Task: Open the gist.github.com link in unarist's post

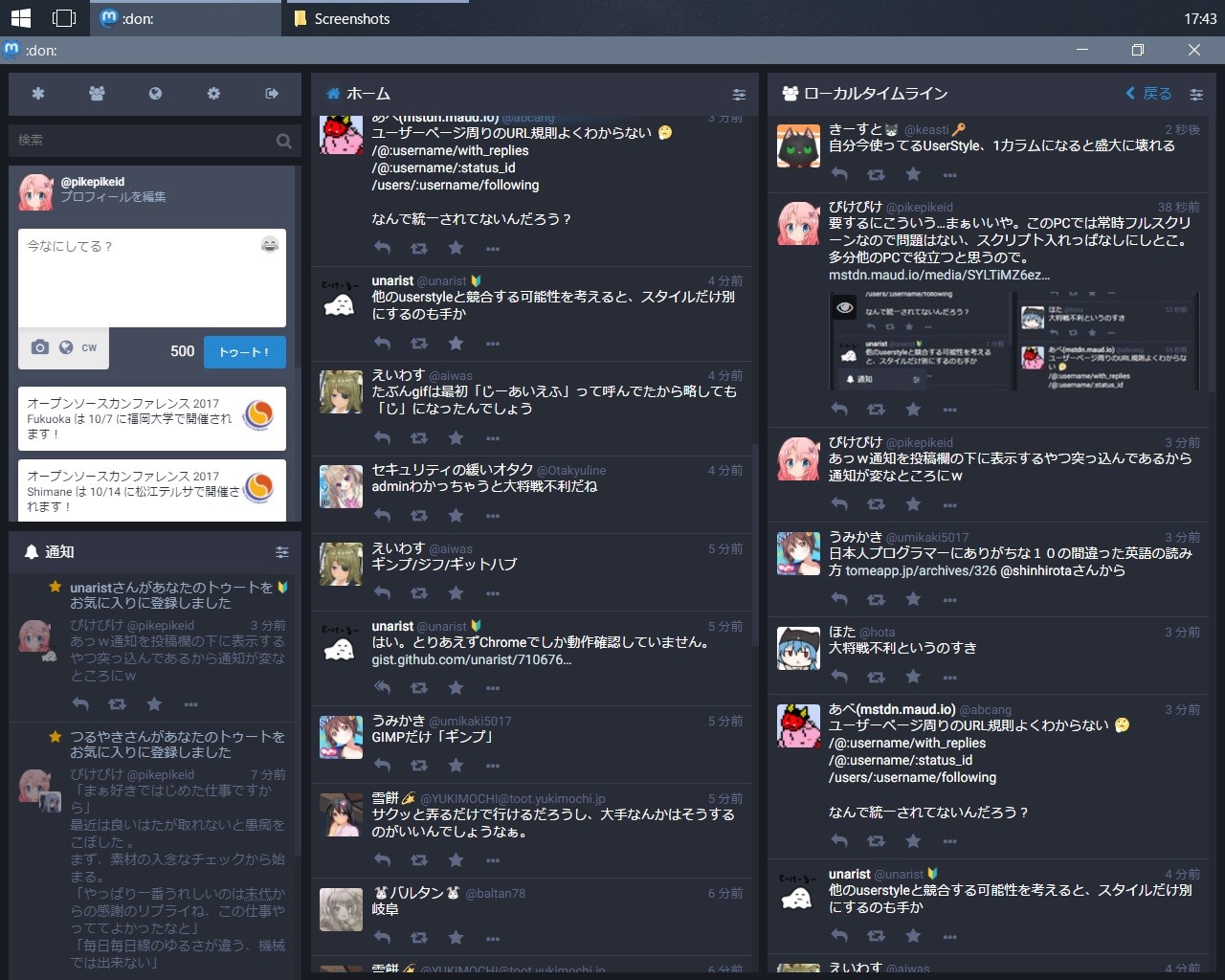Action: pos(471,659)
